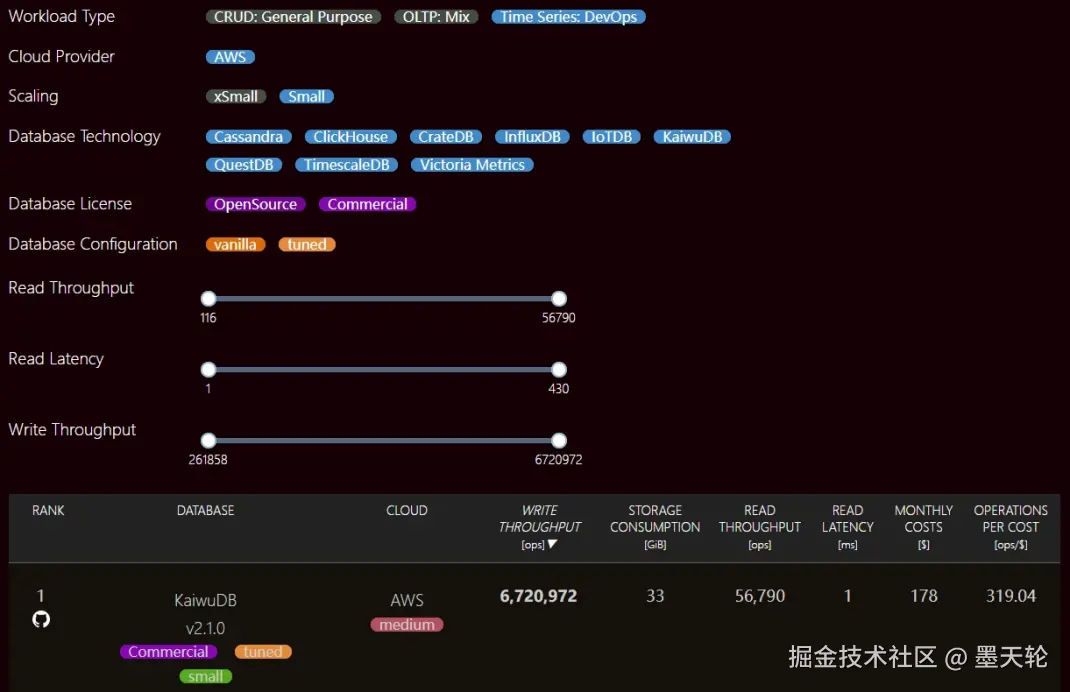The width and height of the screenshot is (1070, 692).
Task: Sort the table by CLOUD column
Action: [407, 510]
